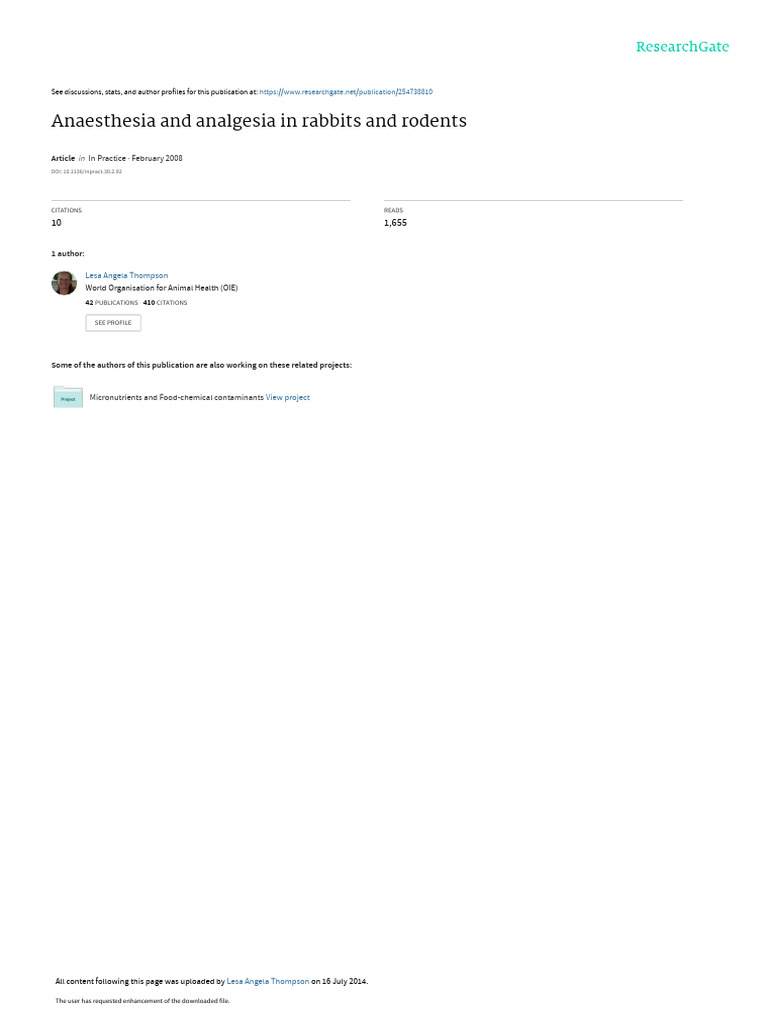The height and width of the screenshot is (1024, 768).
Task: Click the ResearchGate logo
Action: 682,47
